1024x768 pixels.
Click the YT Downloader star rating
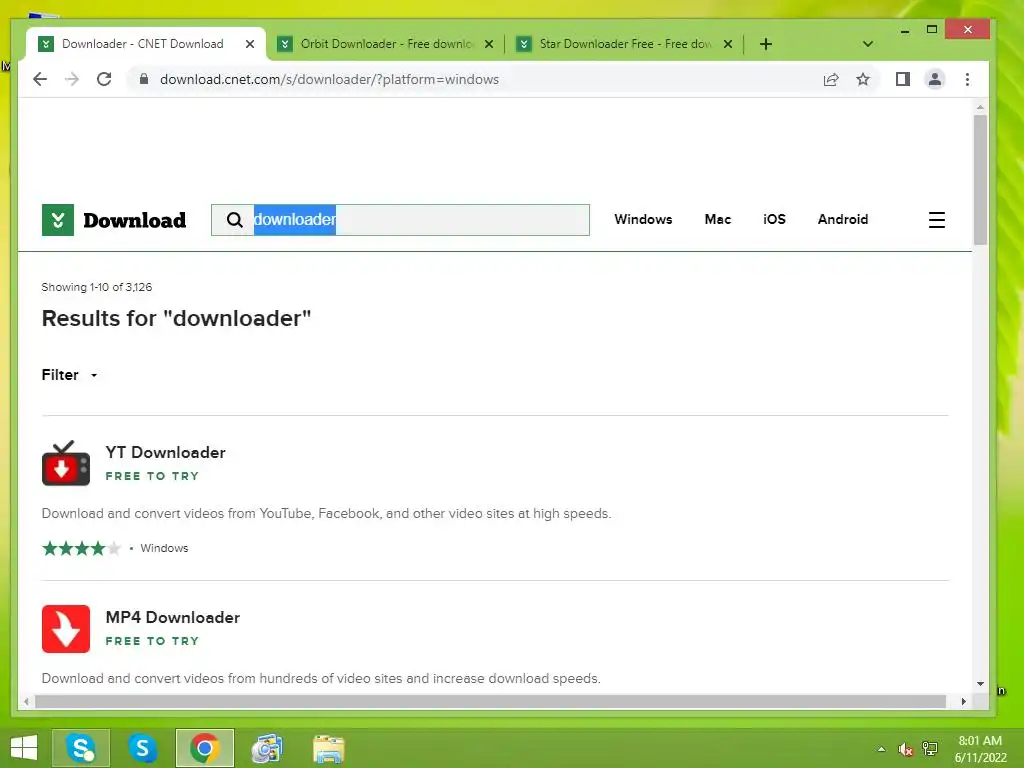point(81,548)
